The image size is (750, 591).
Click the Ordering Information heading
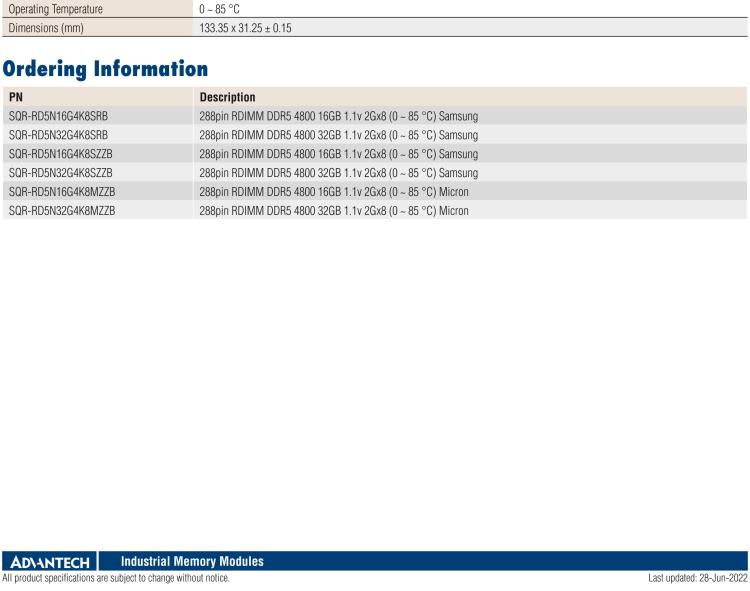point(105,69)
